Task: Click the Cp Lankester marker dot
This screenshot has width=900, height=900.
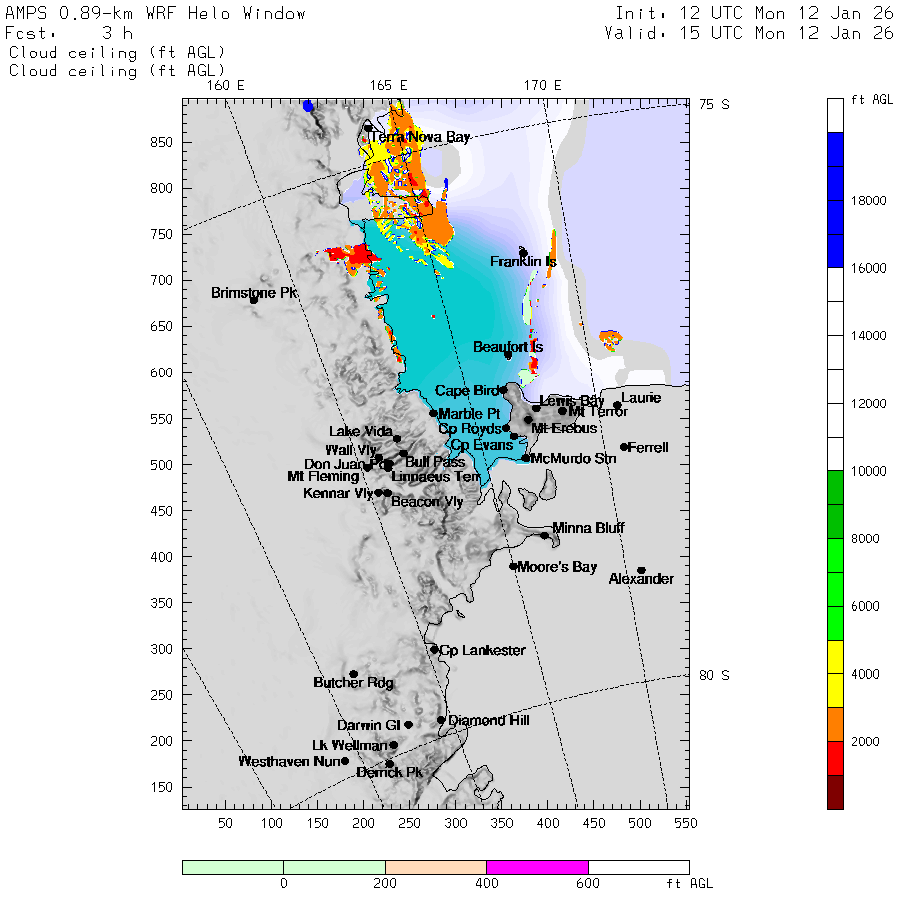Action: pyautogui.click(x=434, y=649)
